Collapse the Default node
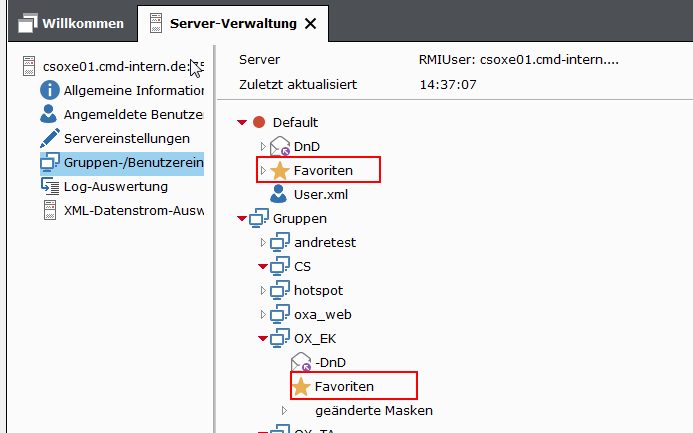 [242, 122]
